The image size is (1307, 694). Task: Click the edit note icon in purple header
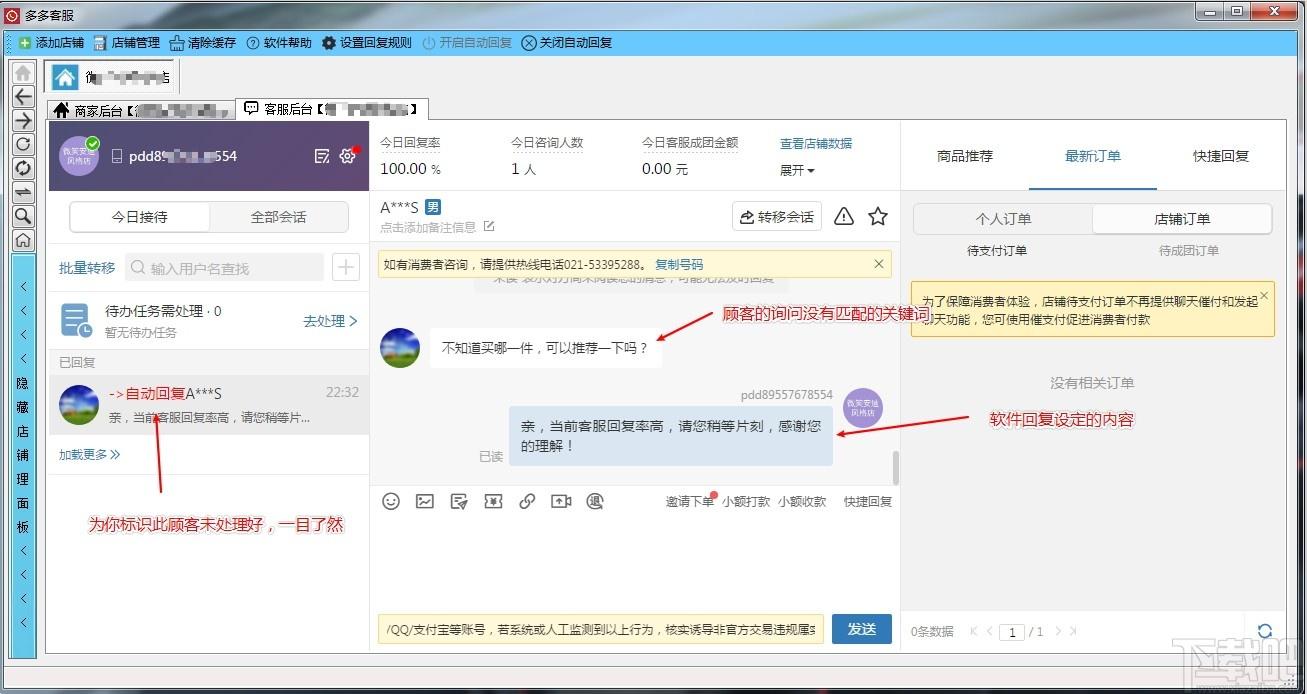tap(322, 156)
